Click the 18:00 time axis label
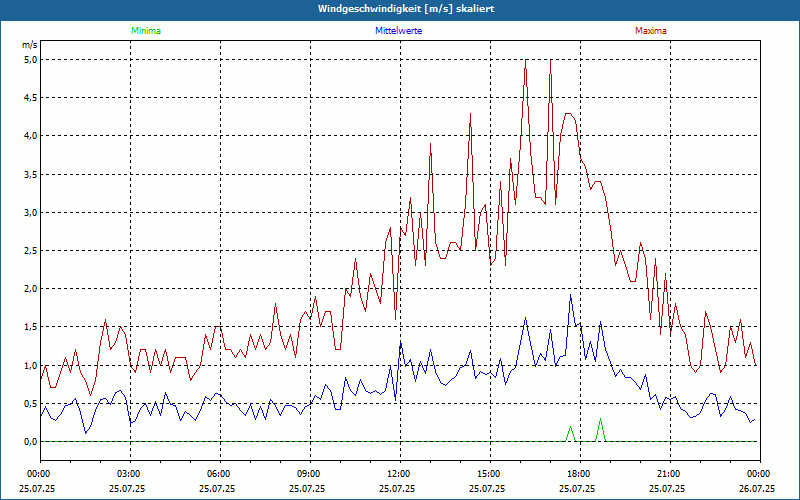 point(580,474)
